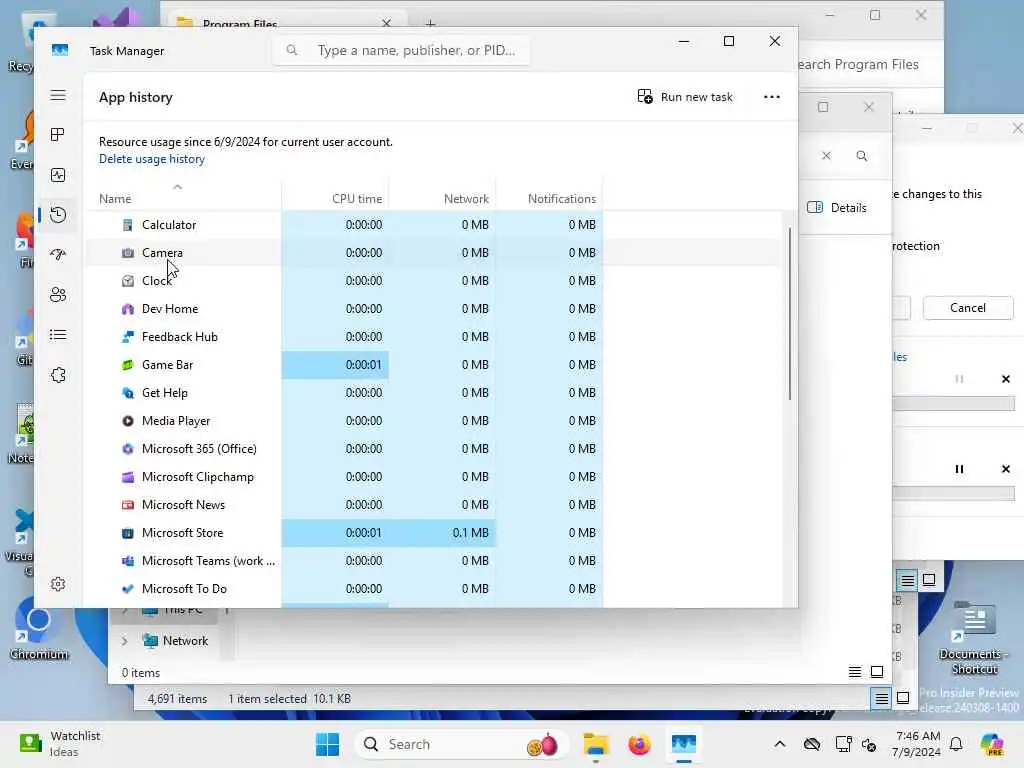
Task: Select the Microsoft 365 (Office) row
Action: point(433,449)
